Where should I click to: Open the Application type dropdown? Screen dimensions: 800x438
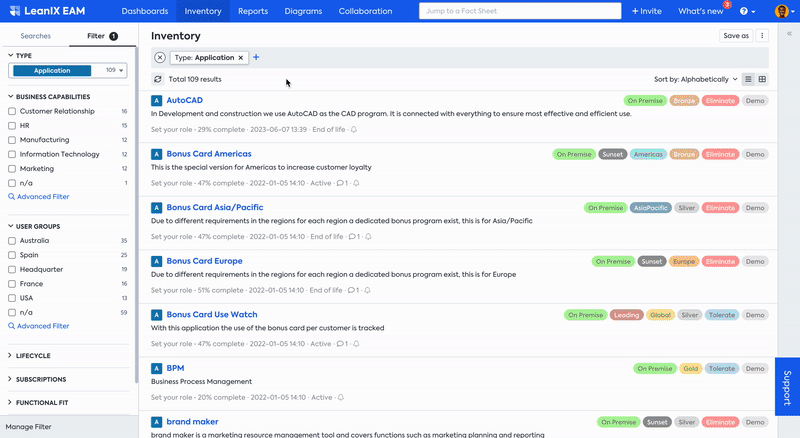[68, 70]
